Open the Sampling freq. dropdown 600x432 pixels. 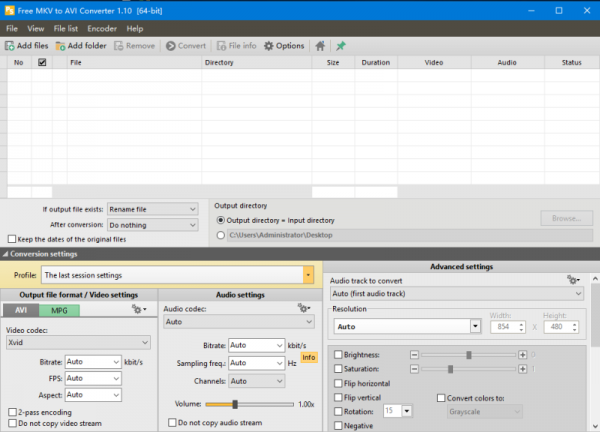256,363
